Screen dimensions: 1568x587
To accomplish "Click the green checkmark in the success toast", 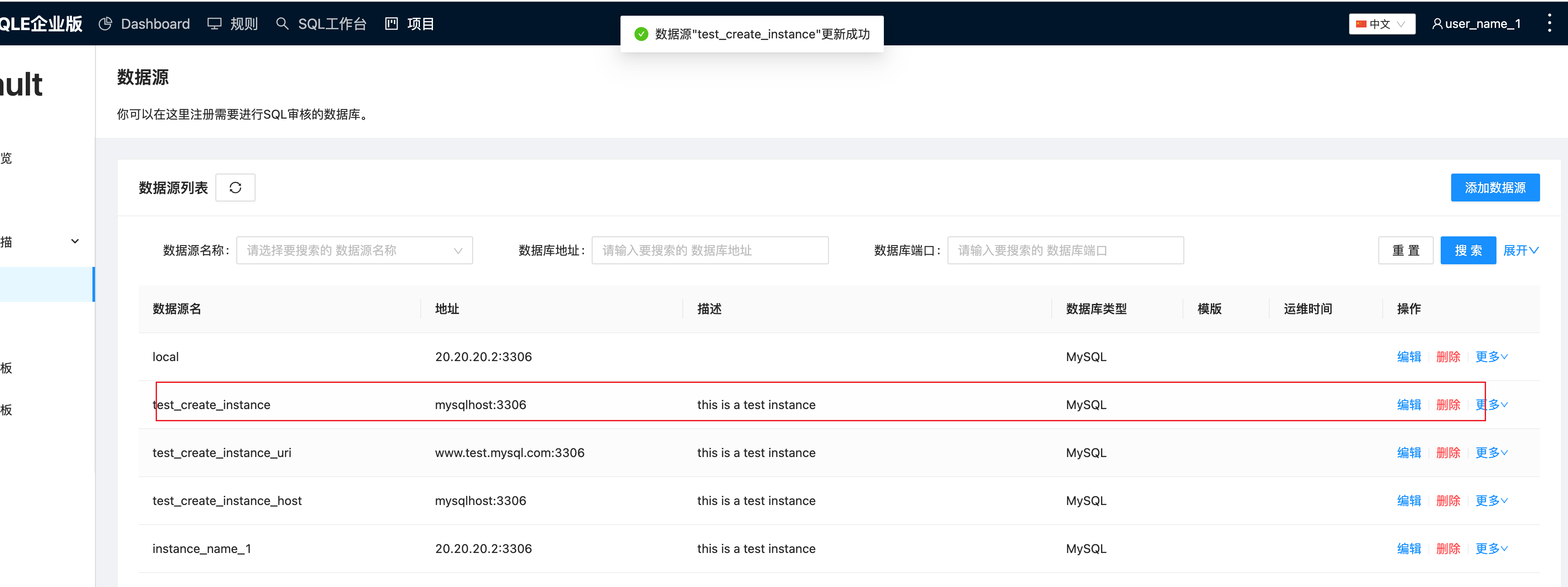I will click(641, 34).
